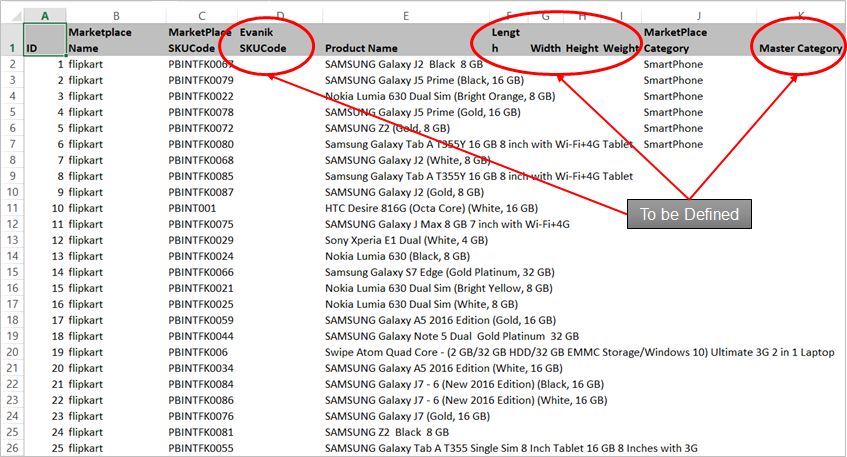
Task: Select SAMSUNG Galaxy J7 - 6 (White, 16 GB)
Action: tap(466, 400)
